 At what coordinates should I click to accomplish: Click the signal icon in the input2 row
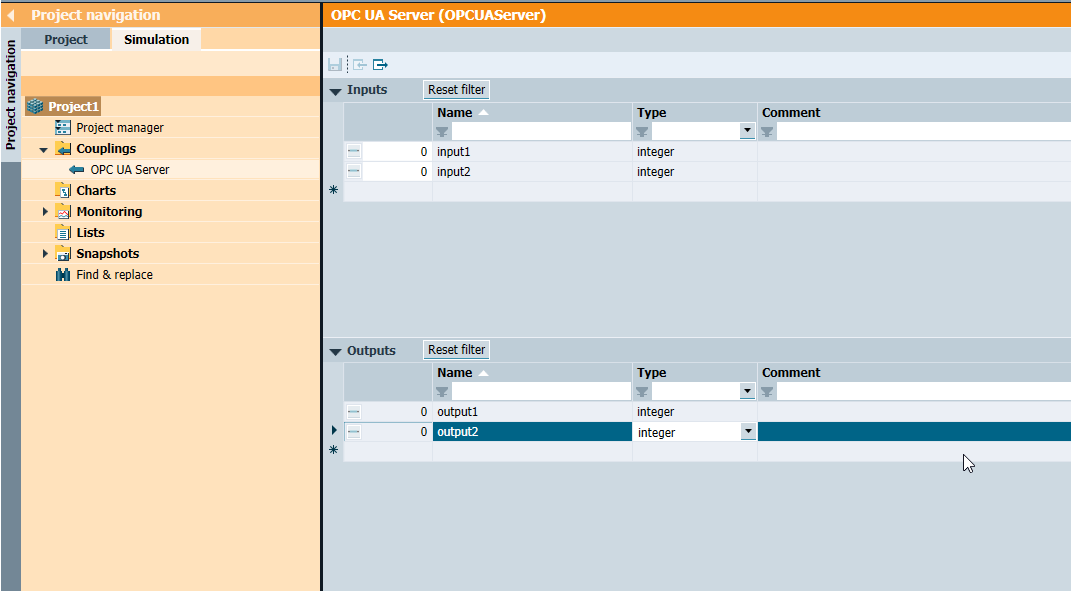pyautogui.click(x=354, y=171)
